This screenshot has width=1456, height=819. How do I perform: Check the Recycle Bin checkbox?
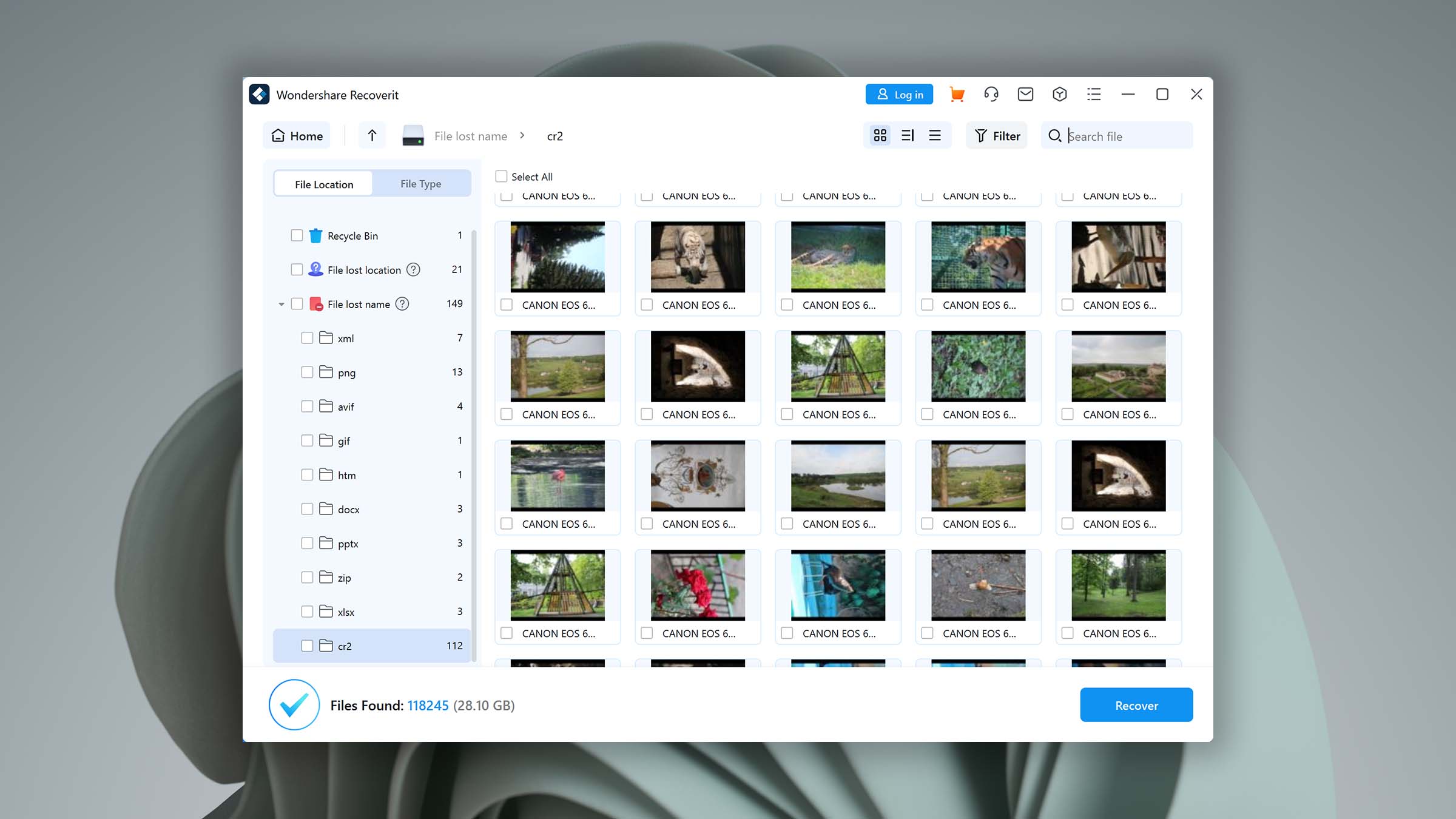point(297,235)
